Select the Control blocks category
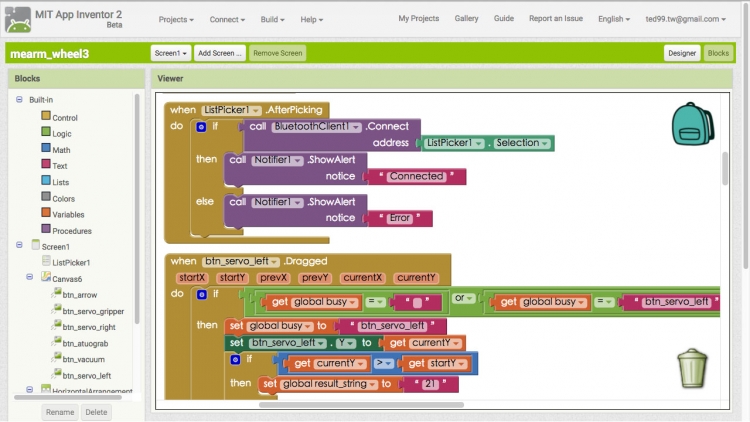The image size is (750, 422). tap(64, 118)
